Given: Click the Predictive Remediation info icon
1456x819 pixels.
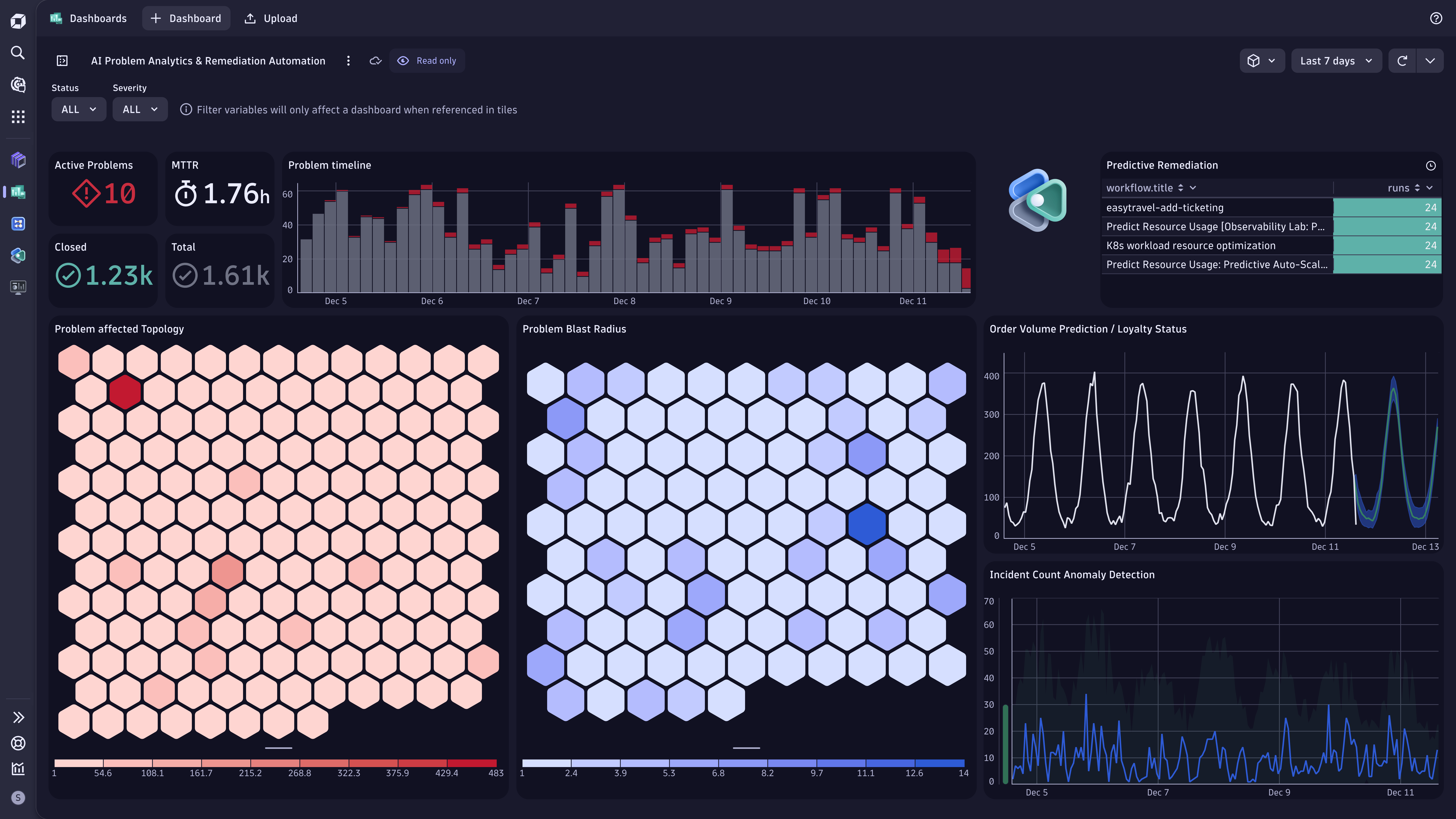Looking at the screenshot, I should (1430, 165).
